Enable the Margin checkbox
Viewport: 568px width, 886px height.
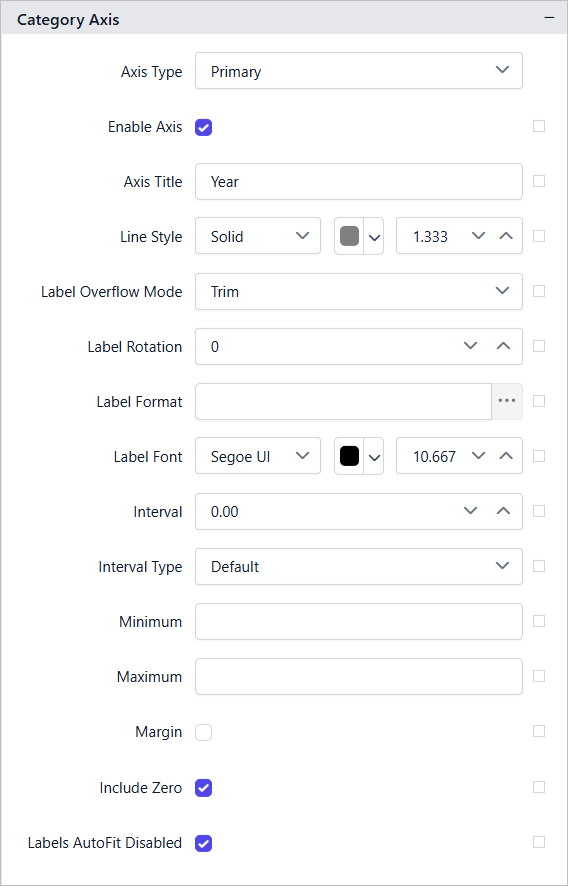tap(203, 733)
